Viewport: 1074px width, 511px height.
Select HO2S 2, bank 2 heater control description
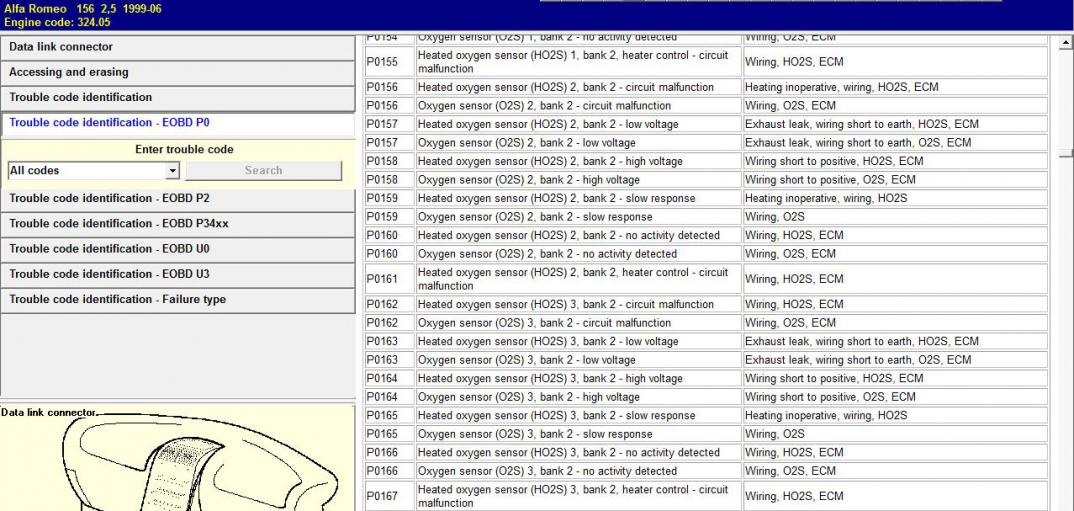point(579,279)
